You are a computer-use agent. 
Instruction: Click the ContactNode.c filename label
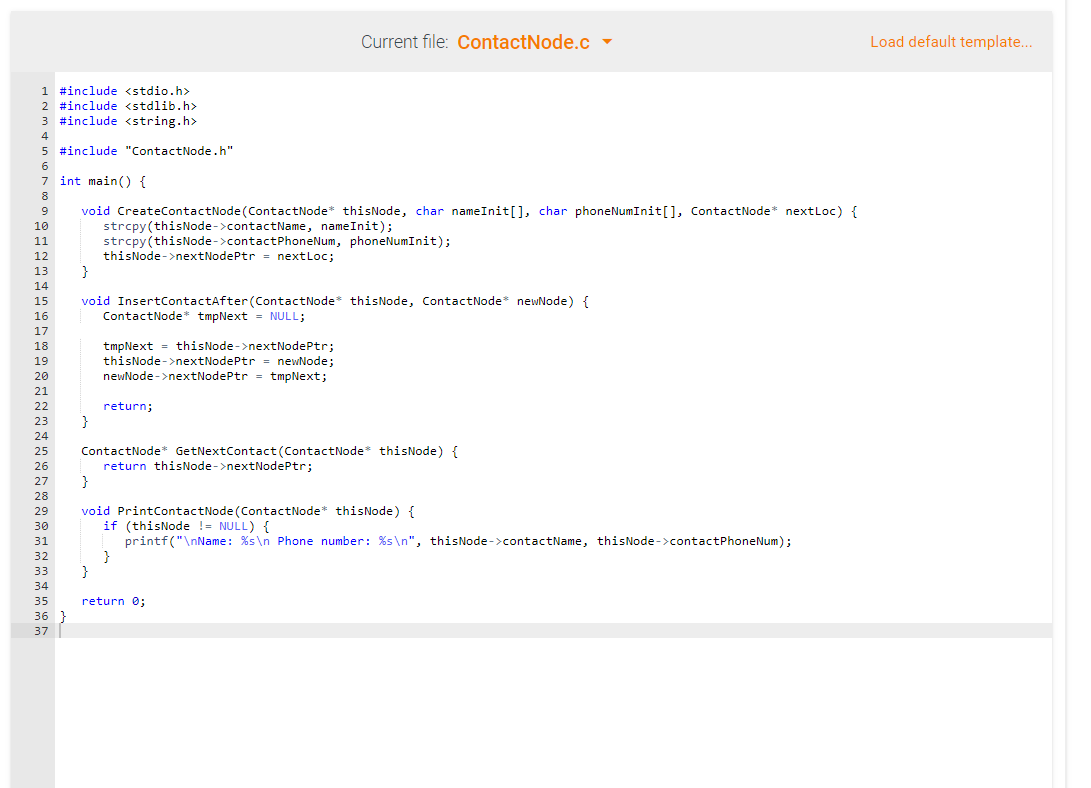(525, 42)
